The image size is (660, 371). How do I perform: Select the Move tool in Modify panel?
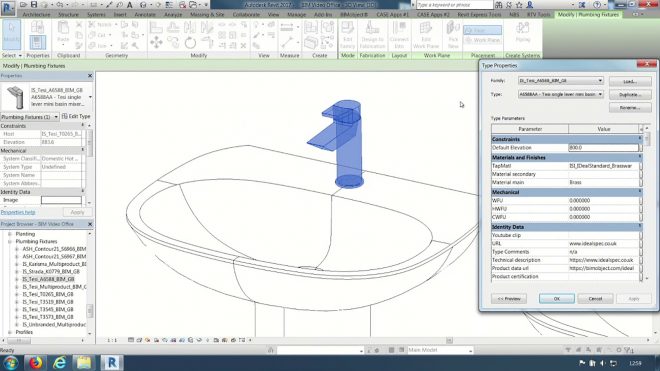pos(157,42)
